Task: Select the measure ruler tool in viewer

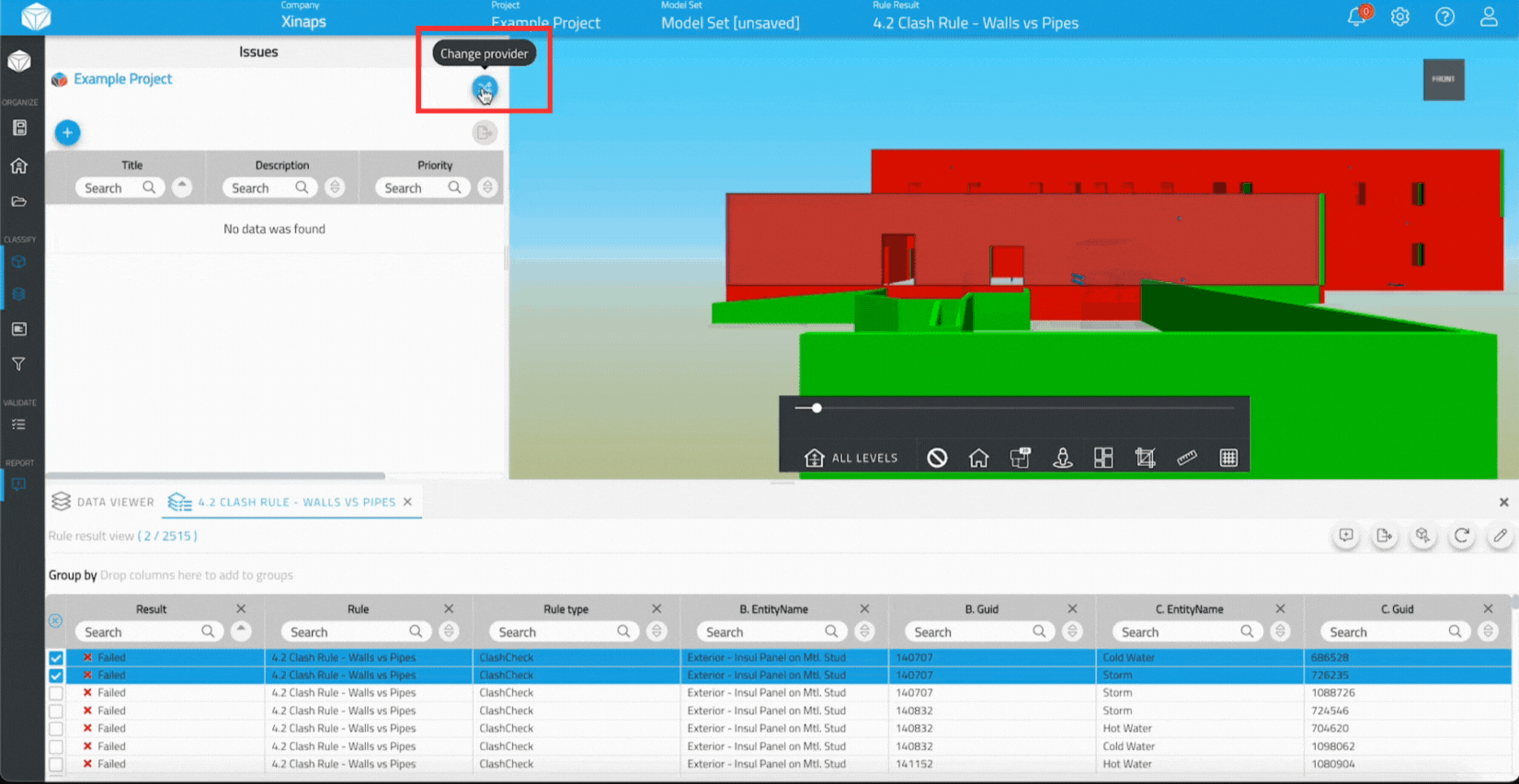Action: click(x=1186, y=458)
